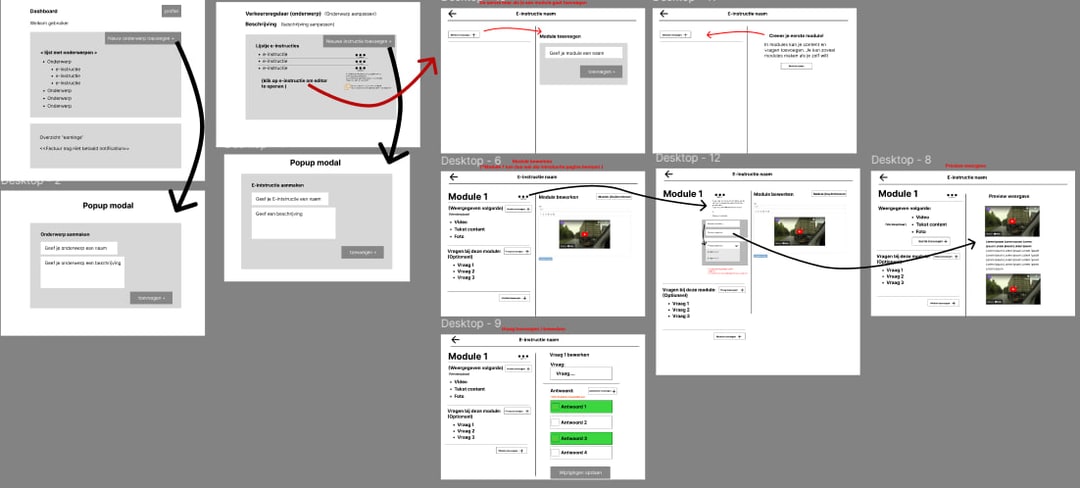This screenshot has width=1080, height=488.
Task: Click the back arrow in Desktop - 8 frame
Action: [x=883, y=177]
